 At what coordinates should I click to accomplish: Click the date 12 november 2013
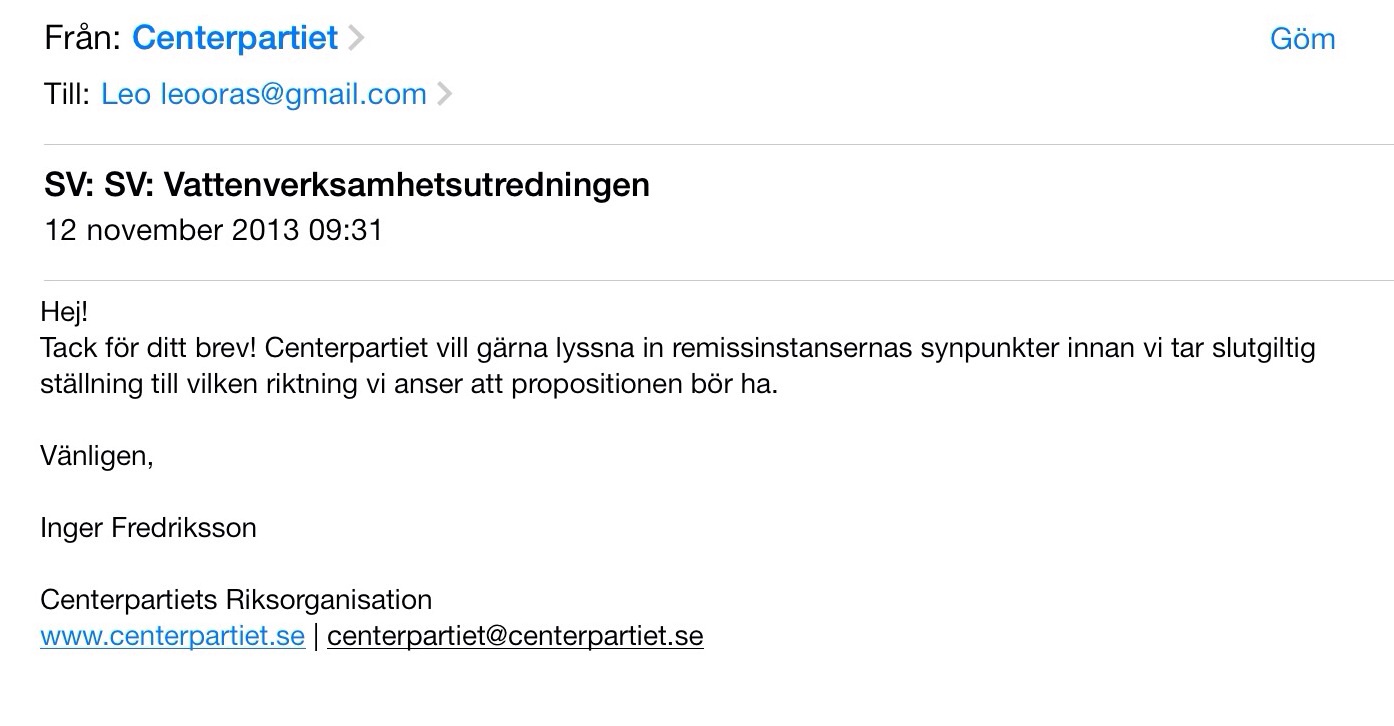(x=171, y=230)
